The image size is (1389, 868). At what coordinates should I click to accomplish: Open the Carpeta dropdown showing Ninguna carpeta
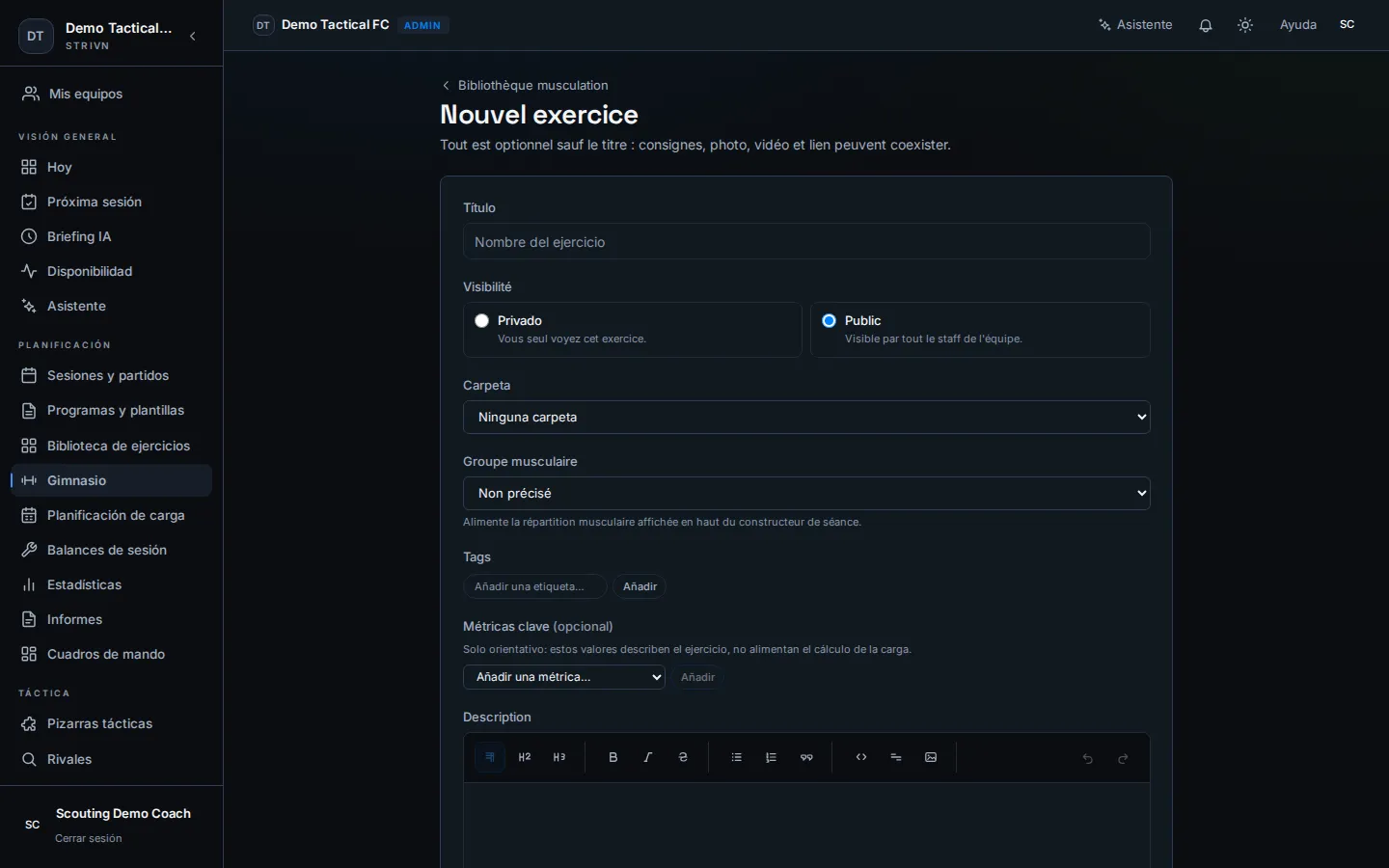click(x=806, y=418)
